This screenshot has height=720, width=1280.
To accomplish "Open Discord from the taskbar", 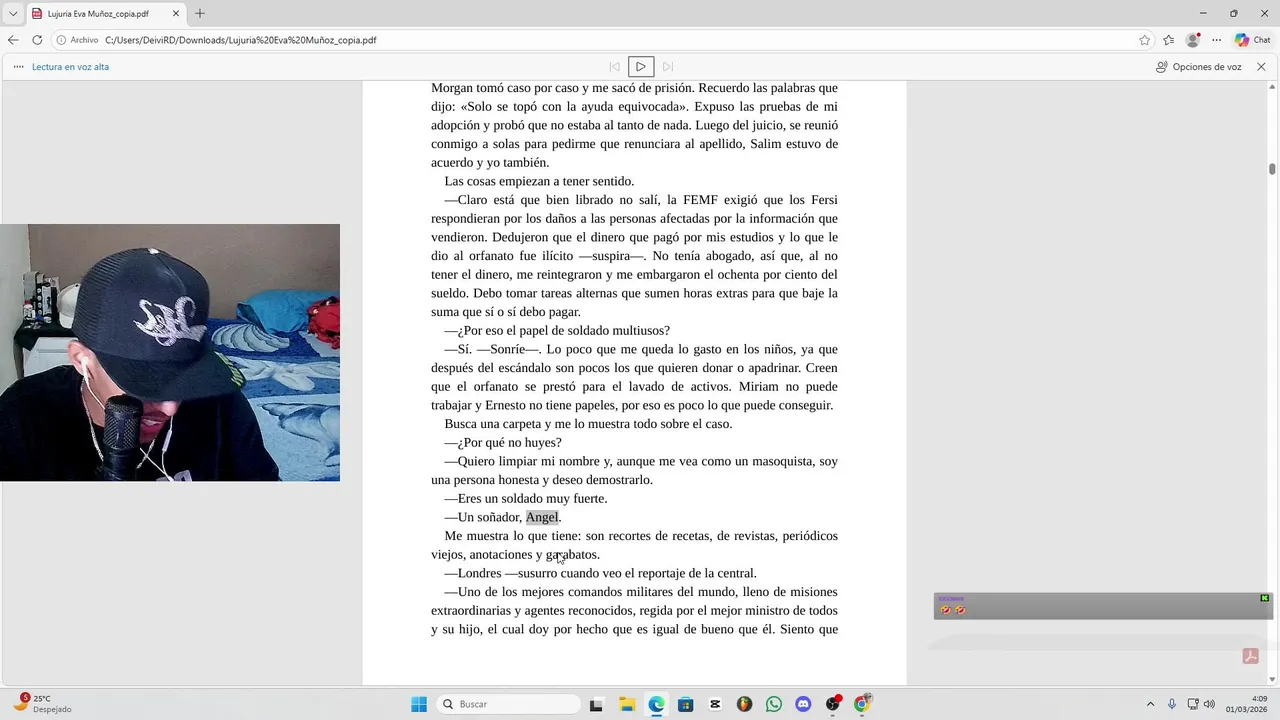I will coord(803,704).
